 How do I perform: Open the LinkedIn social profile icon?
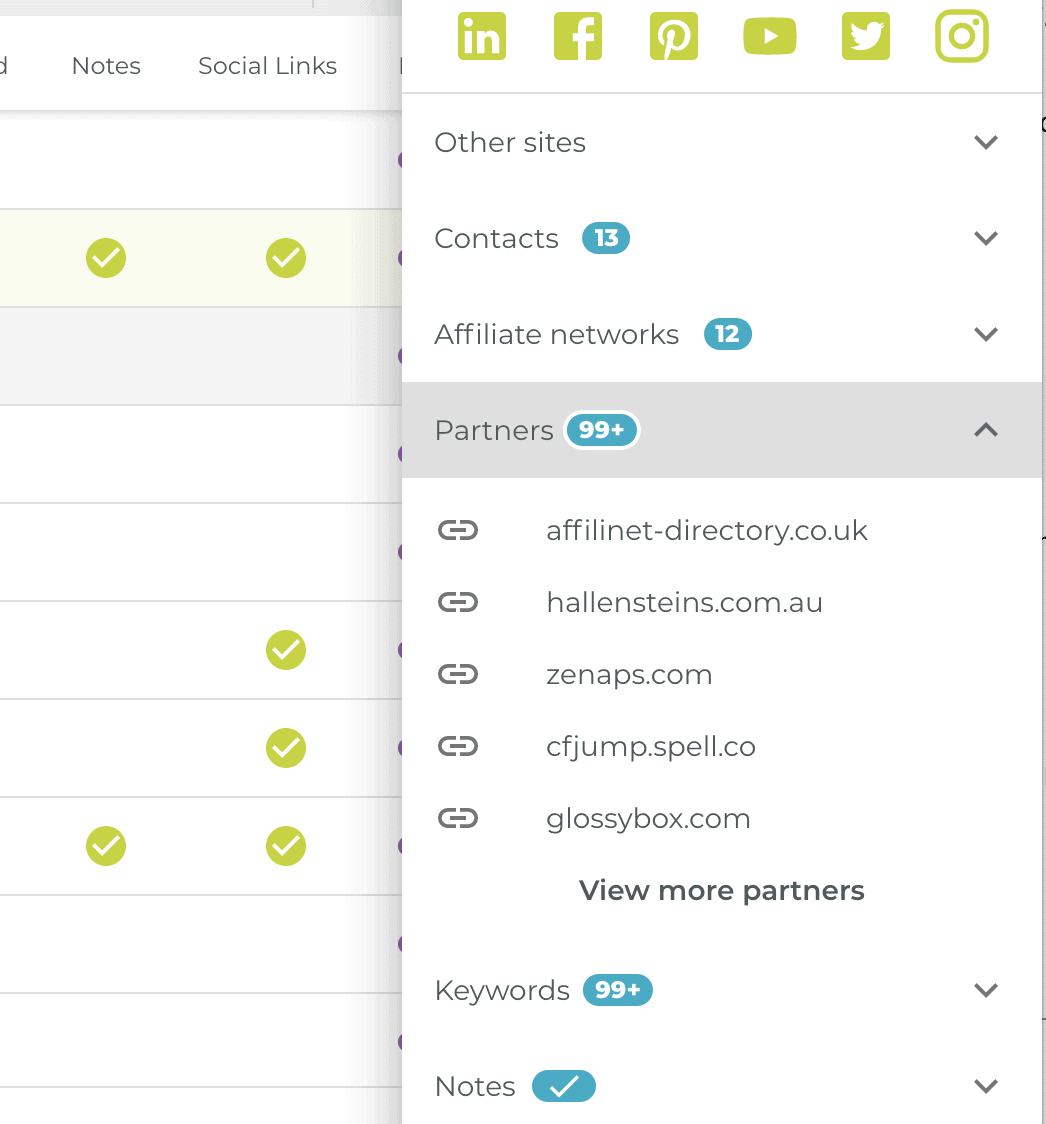pyautogui.click(x=481, y=36)
